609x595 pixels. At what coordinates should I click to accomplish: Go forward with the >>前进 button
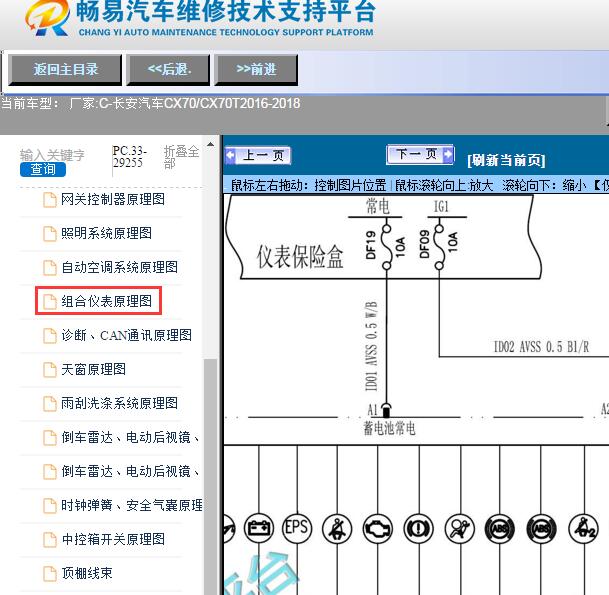click(x=256, y=70)
